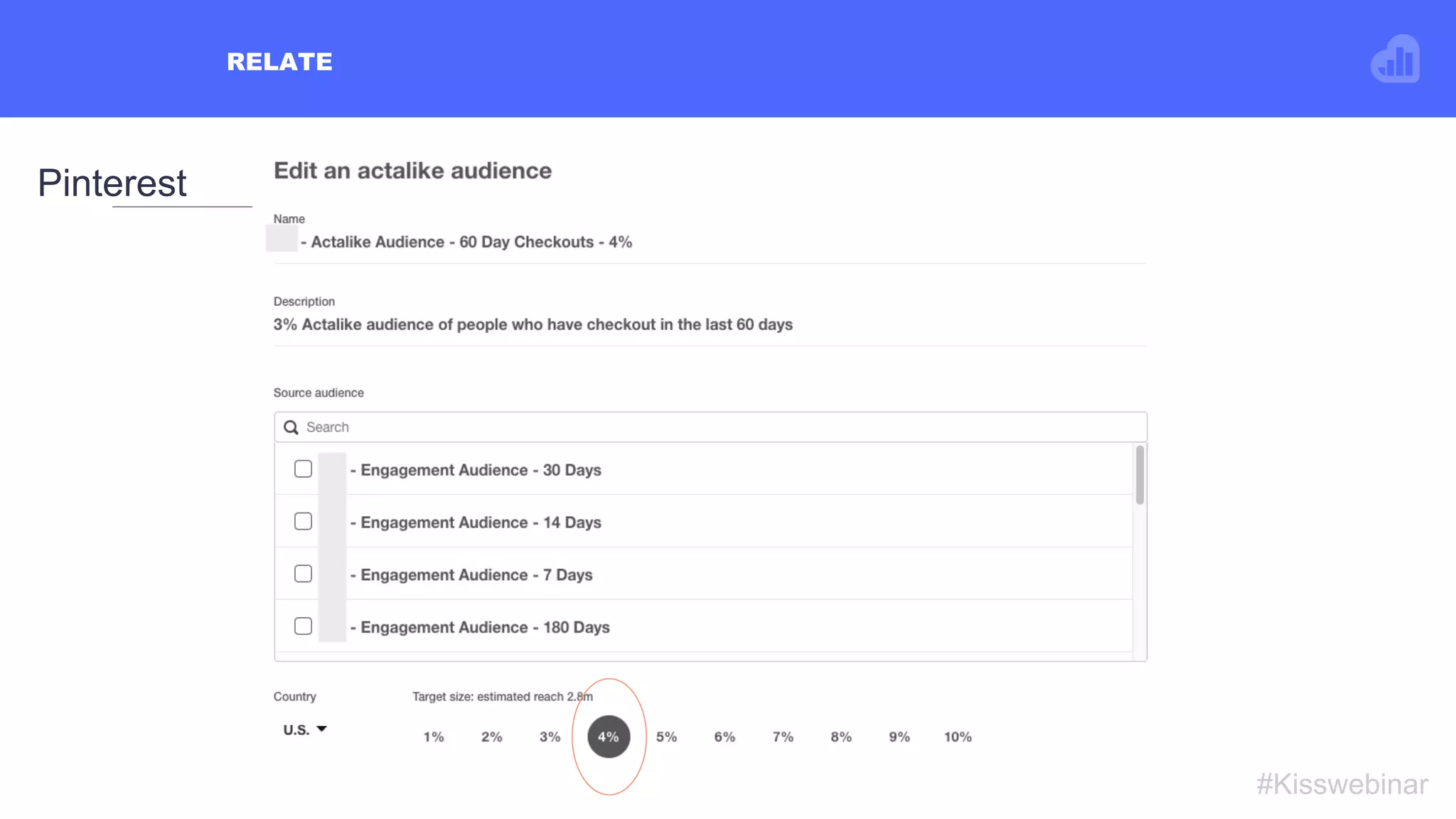
Task: Click the 'Country' label
Action: tap(295, 697)
